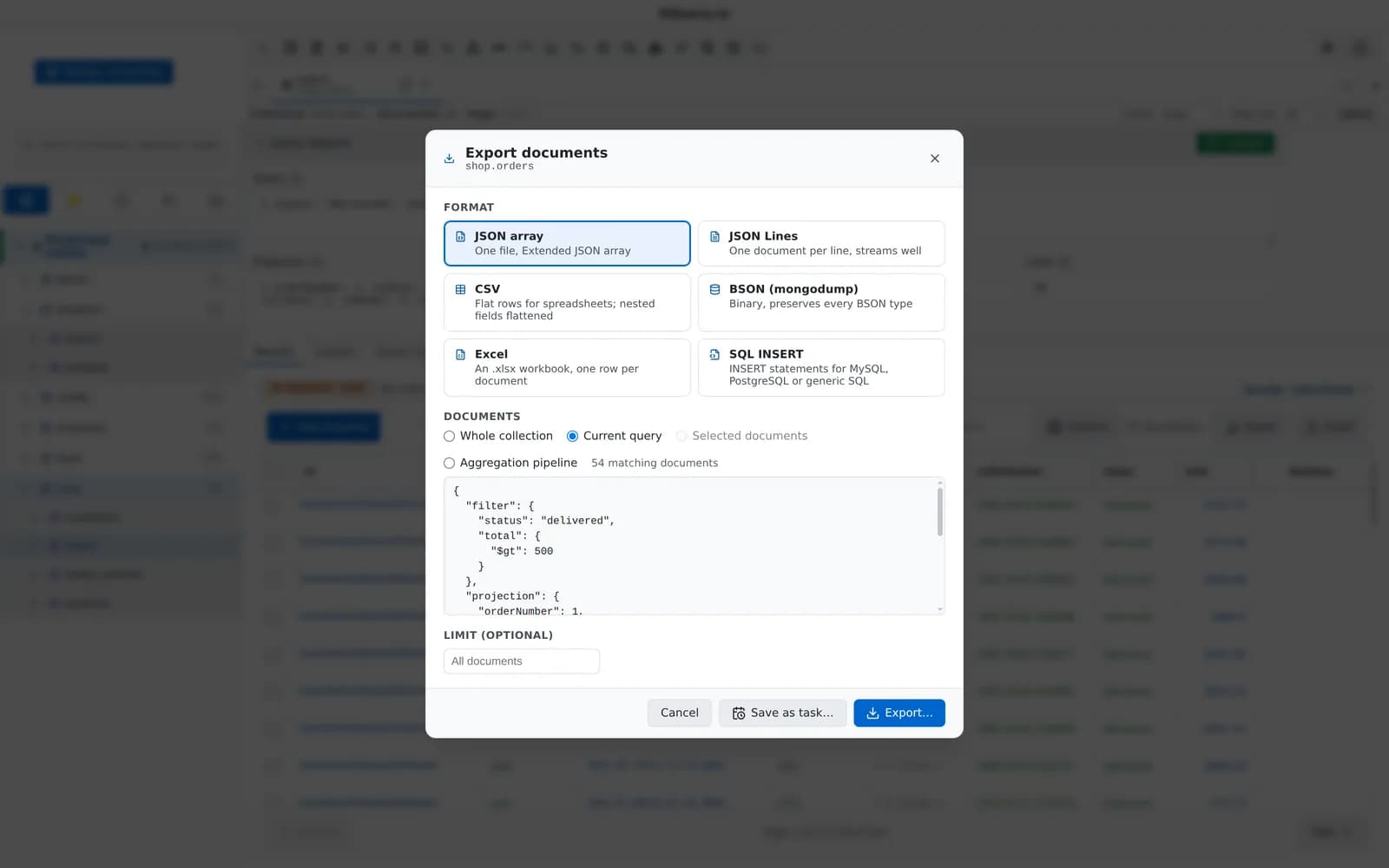Click the limit All documents field
The width and height of the screenshot is (1389, 868).
point(522,661)
